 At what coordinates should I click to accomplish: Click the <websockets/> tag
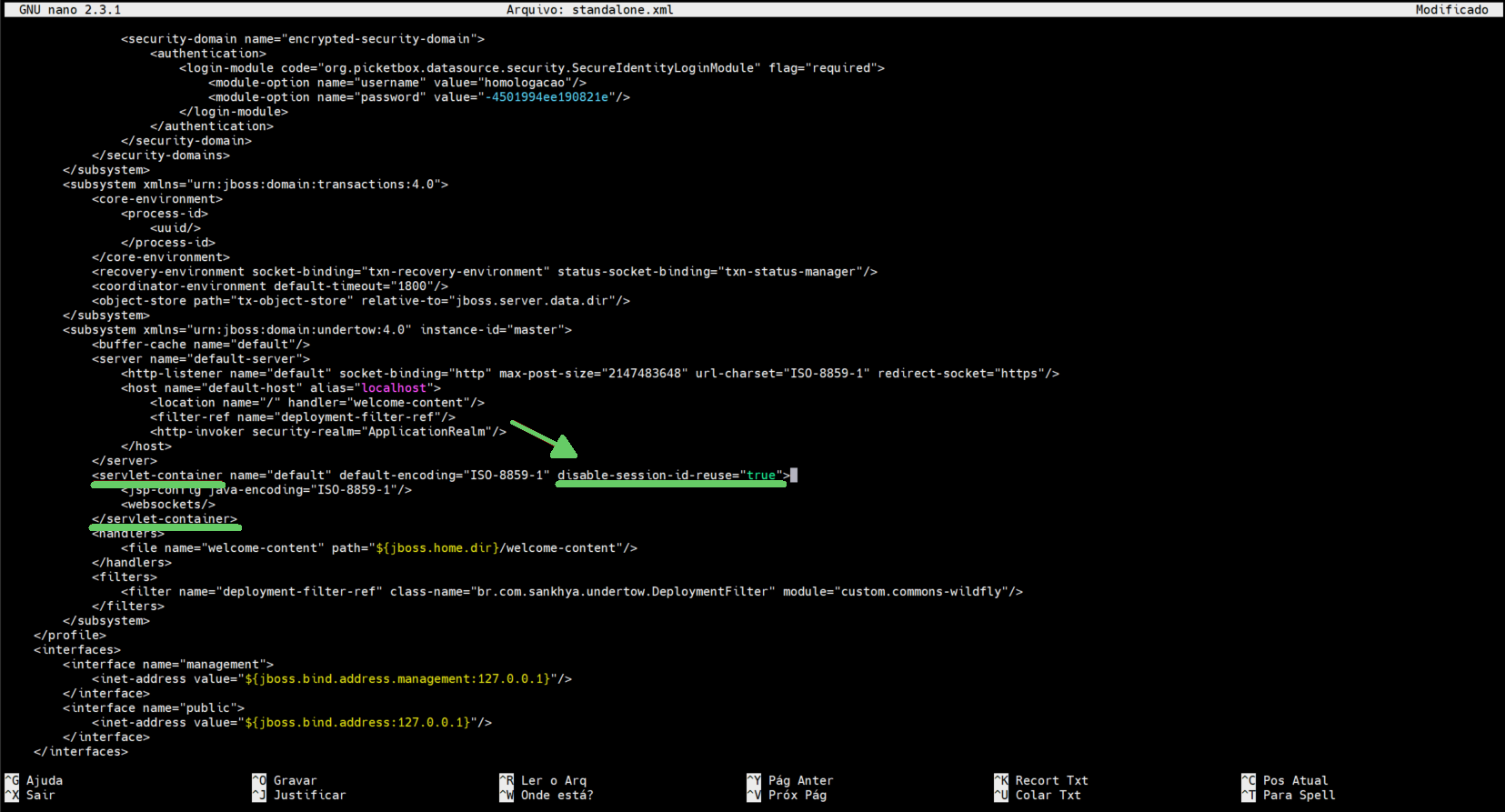tap(168, 505)
